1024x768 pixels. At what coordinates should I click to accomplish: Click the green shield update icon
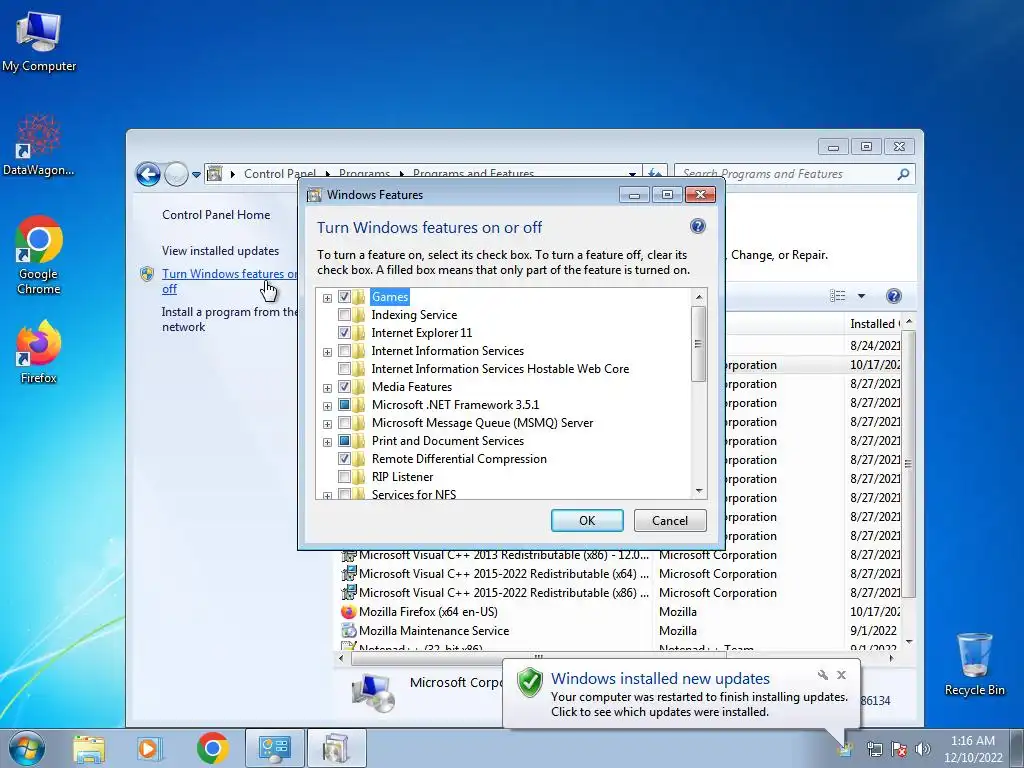[530, 683]
